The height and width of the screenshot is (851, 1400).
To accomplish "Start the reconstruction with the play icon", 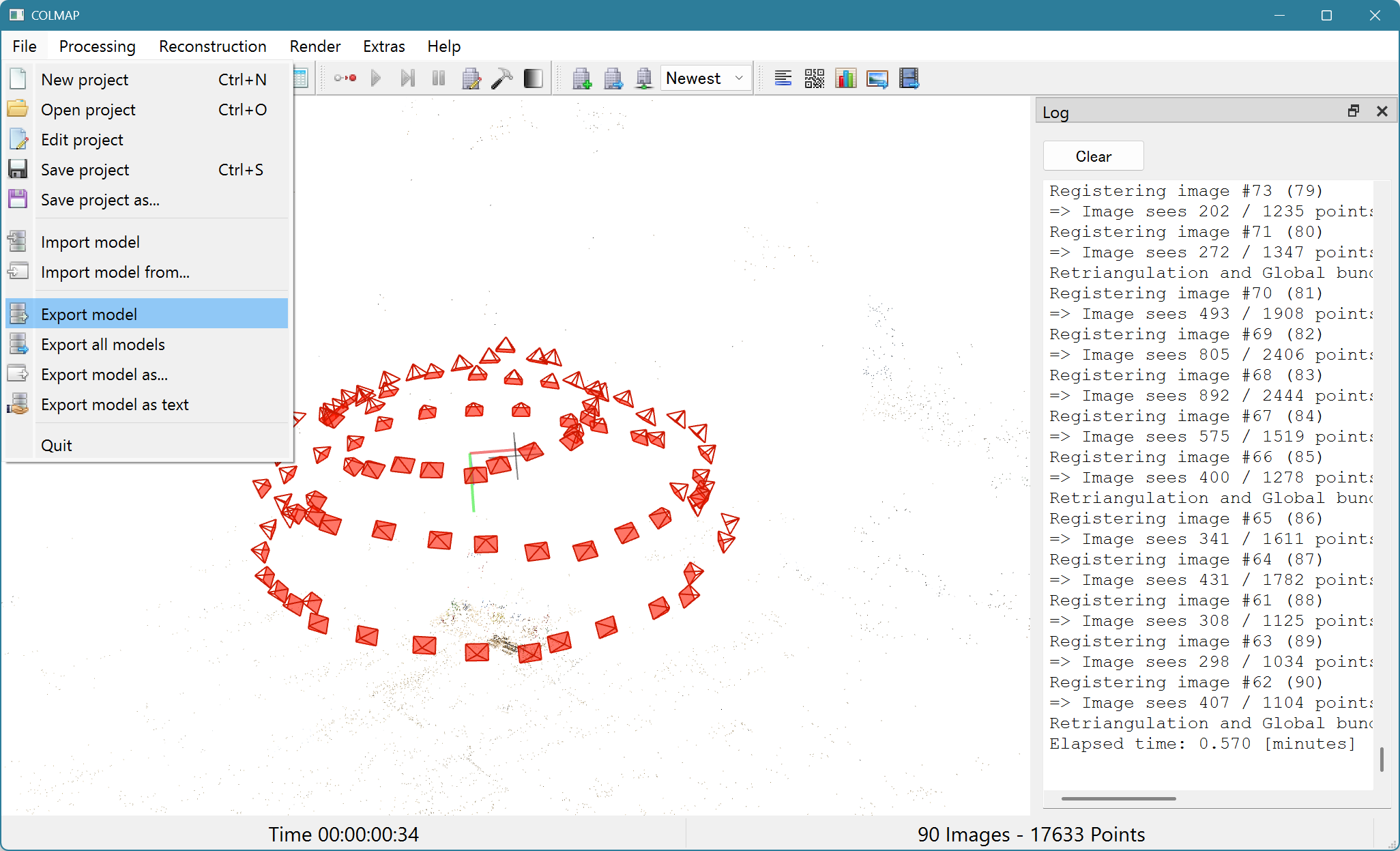I will tap(376, 78).
